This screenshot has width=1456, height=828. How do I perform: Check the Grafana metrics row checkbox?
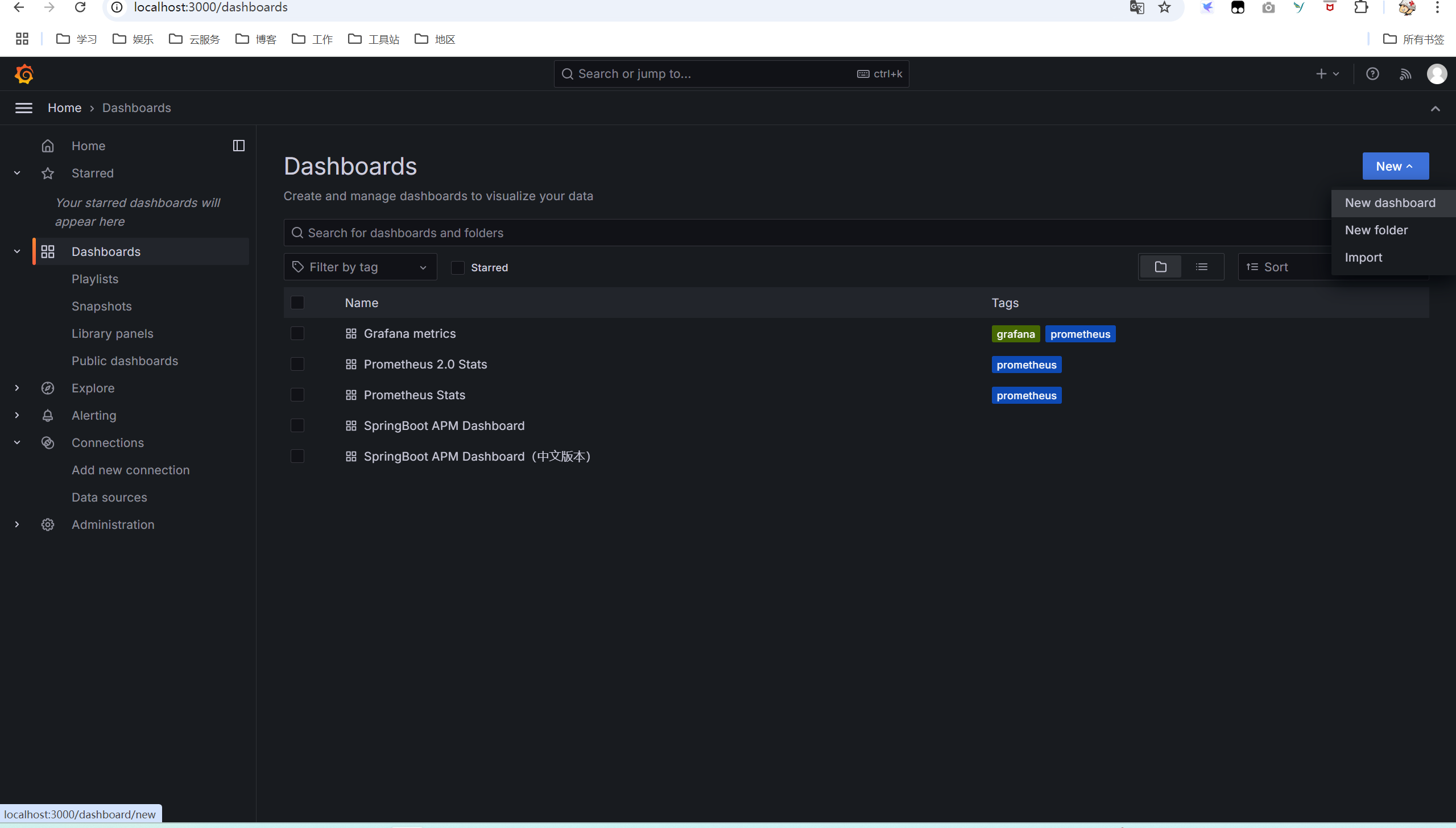(297, 334)
